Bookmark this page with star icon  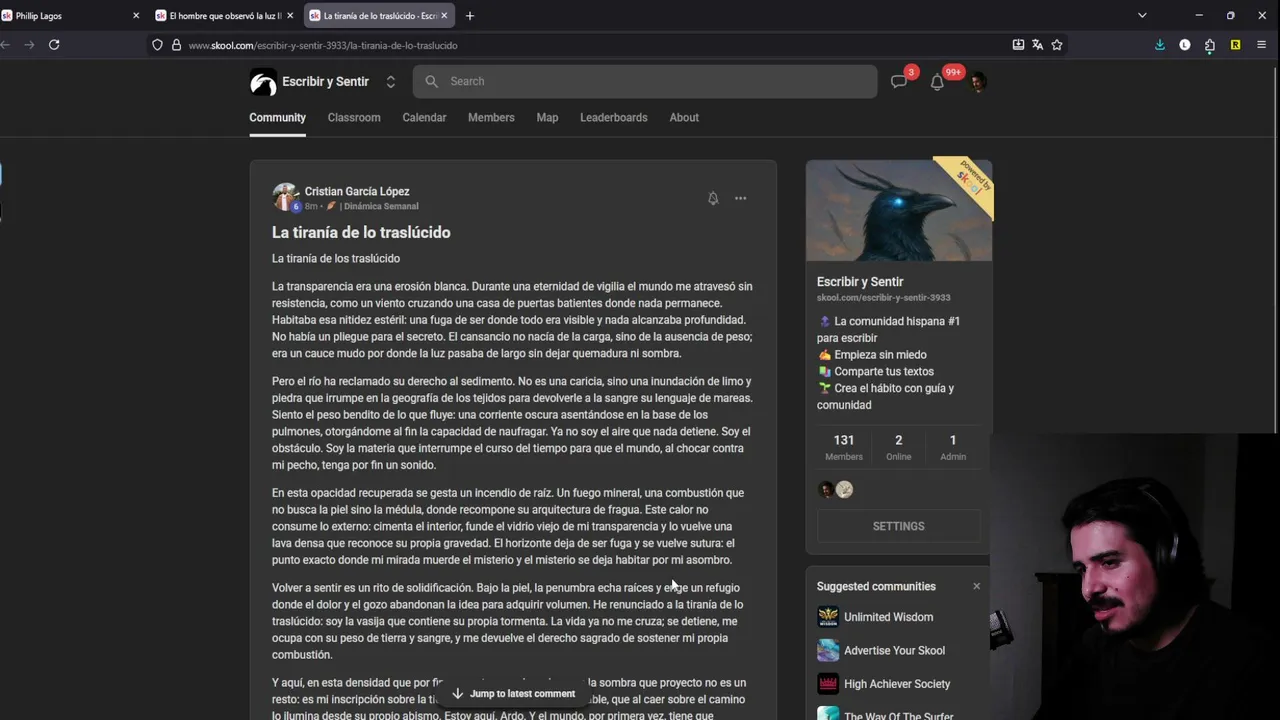coord(1057,45)
